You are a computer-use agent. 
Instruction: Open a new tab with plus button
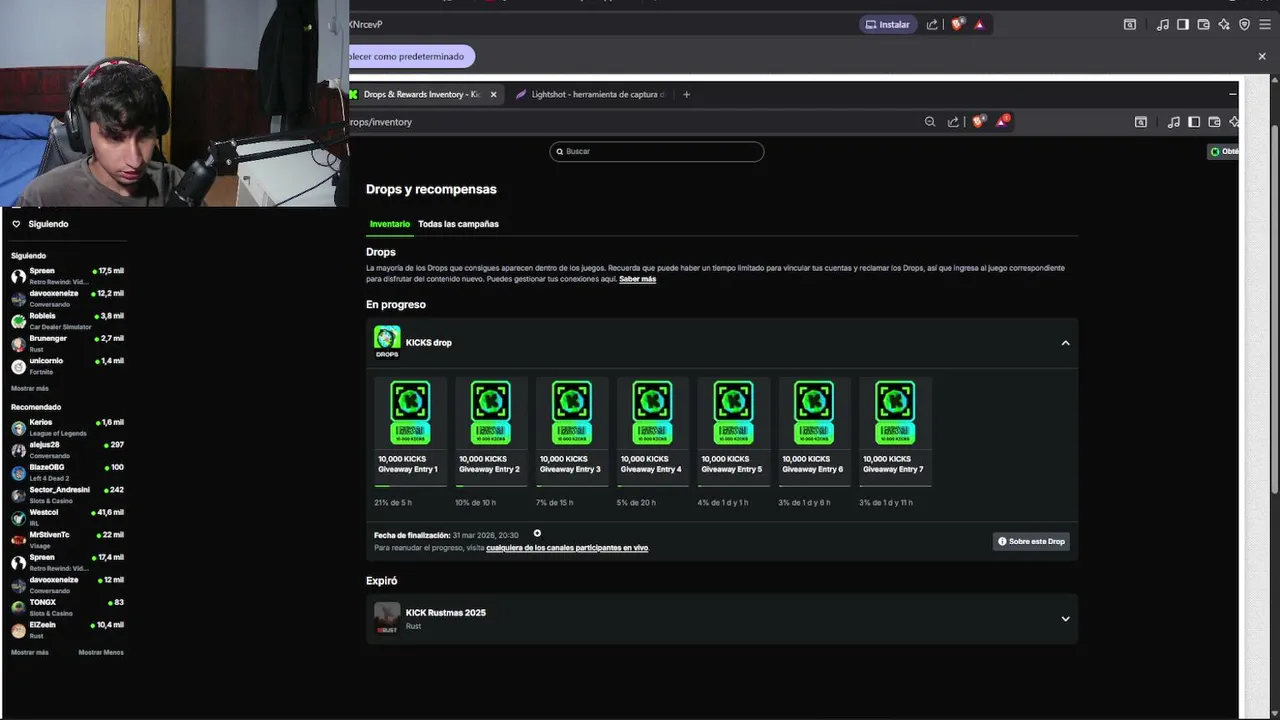coord(686,94)
